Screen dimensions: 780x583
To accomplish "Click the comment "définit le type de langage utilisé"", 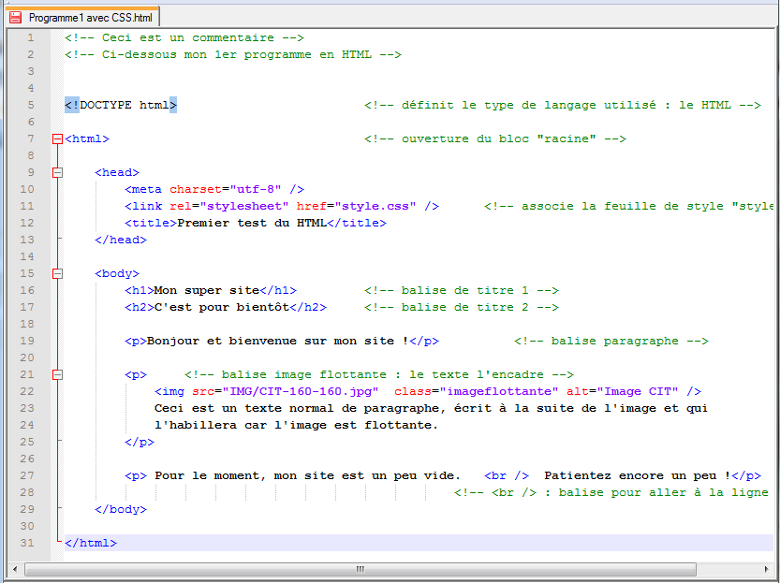I will 563,105.
